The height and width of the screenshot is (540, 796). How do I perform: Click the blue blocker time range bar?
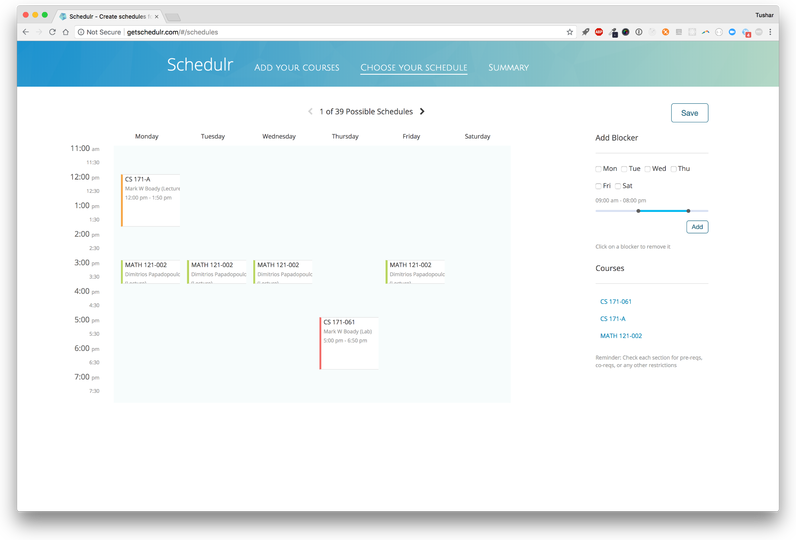(x=663, y=211)
